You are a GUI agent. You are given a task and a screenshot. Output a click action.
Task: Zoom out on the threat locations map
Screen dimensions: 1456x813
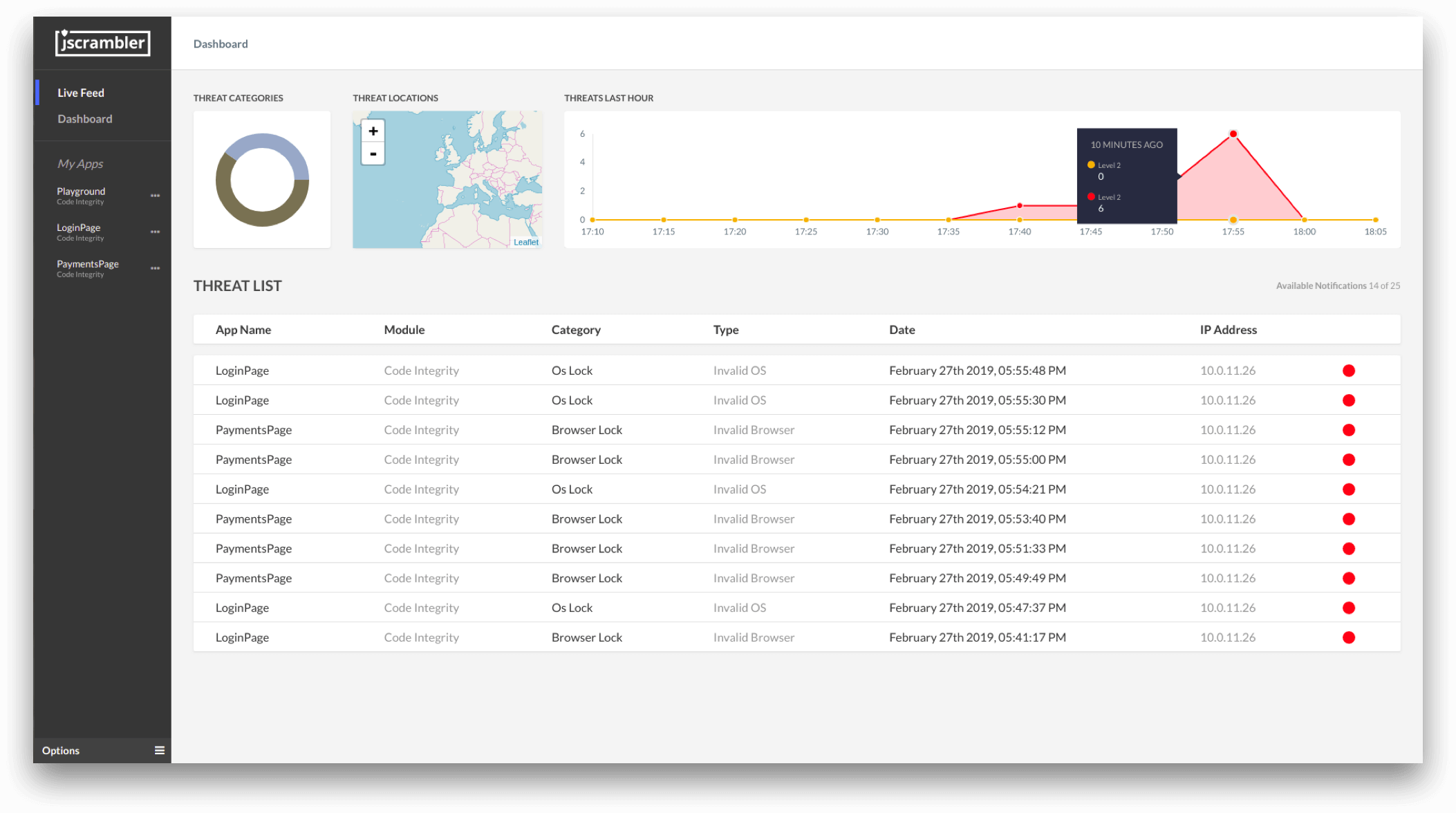point(372,153)
